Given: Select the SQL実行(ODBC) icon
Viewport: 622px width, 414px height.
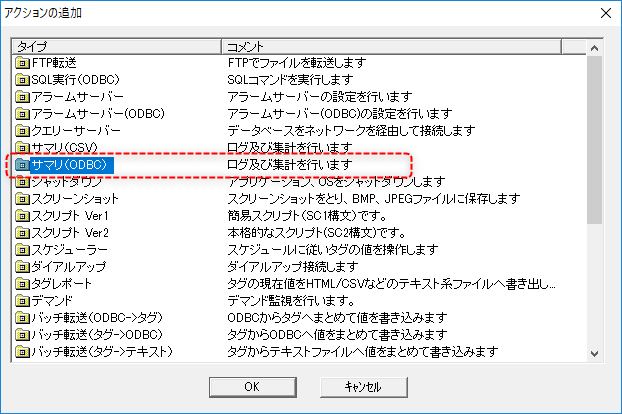Looking at the screenshot, I should [23, 80].
